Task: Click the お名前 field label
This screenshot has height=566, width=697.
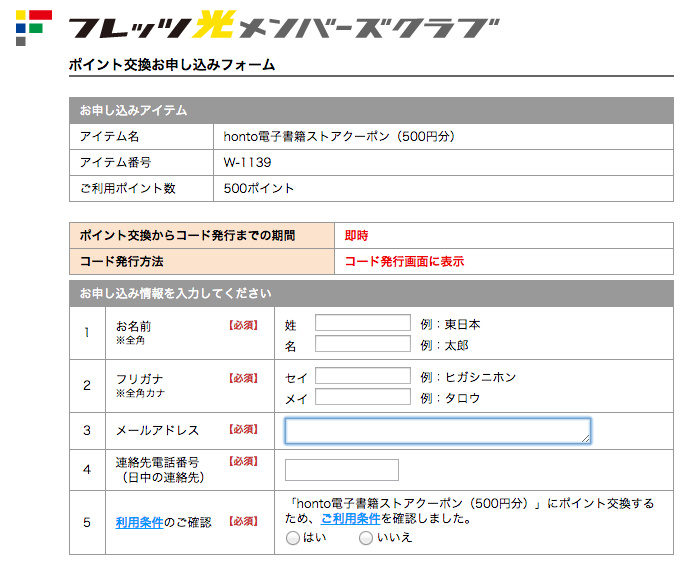Action: click(x=133, y=326)
